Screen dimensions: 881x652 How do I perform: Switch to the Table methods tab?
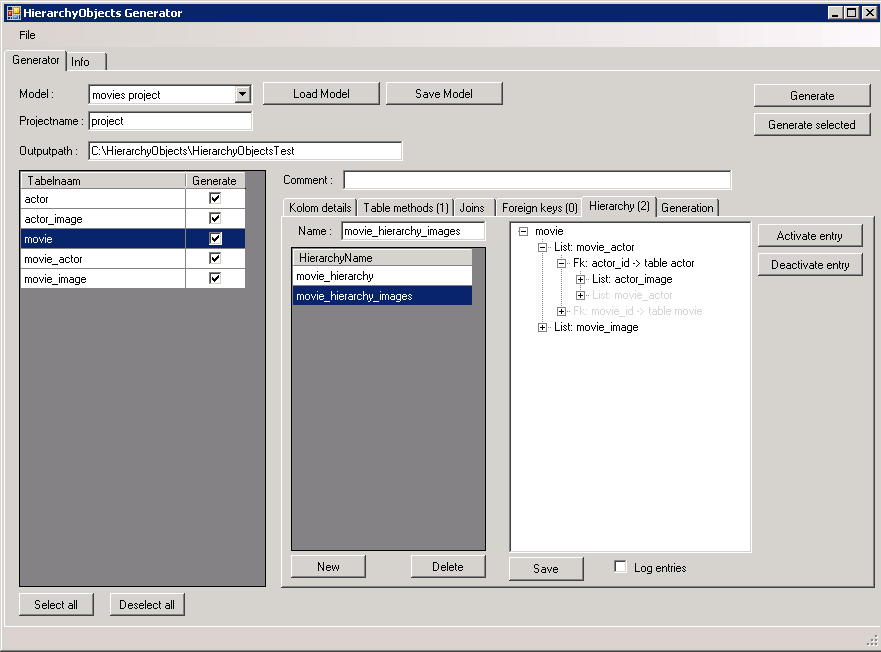405,208
